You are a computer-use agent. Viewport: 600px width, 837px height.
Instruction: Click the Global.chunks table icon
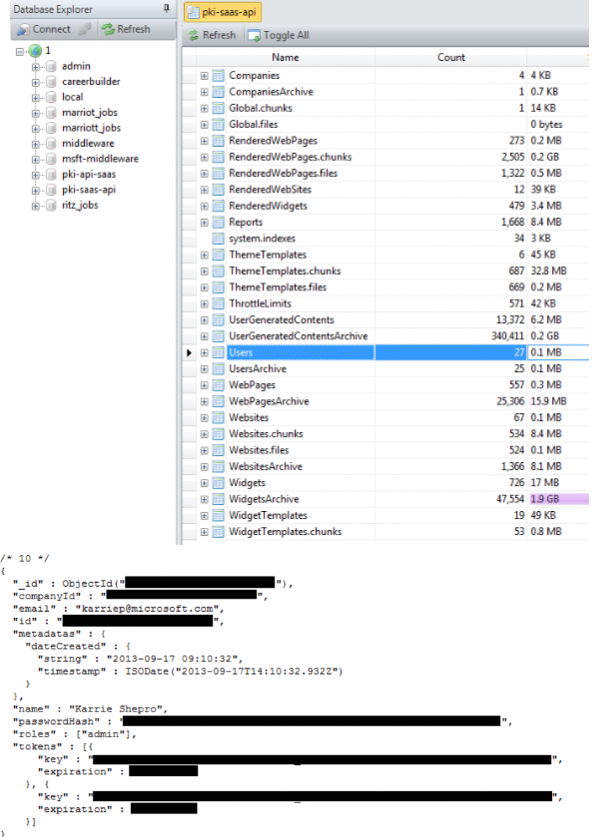pyautogui.click(x=218, y=108)
